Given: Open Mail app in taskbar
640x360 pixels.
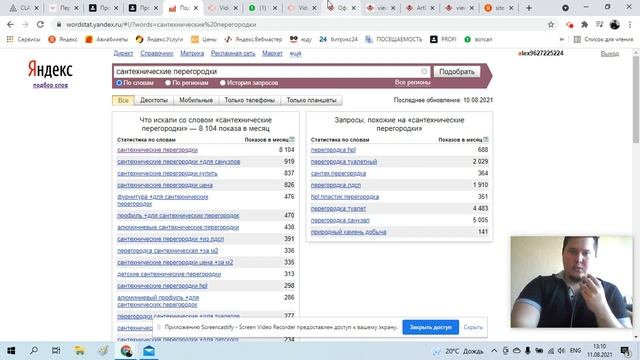Looking at the screenshot, I should click(149, 351).
